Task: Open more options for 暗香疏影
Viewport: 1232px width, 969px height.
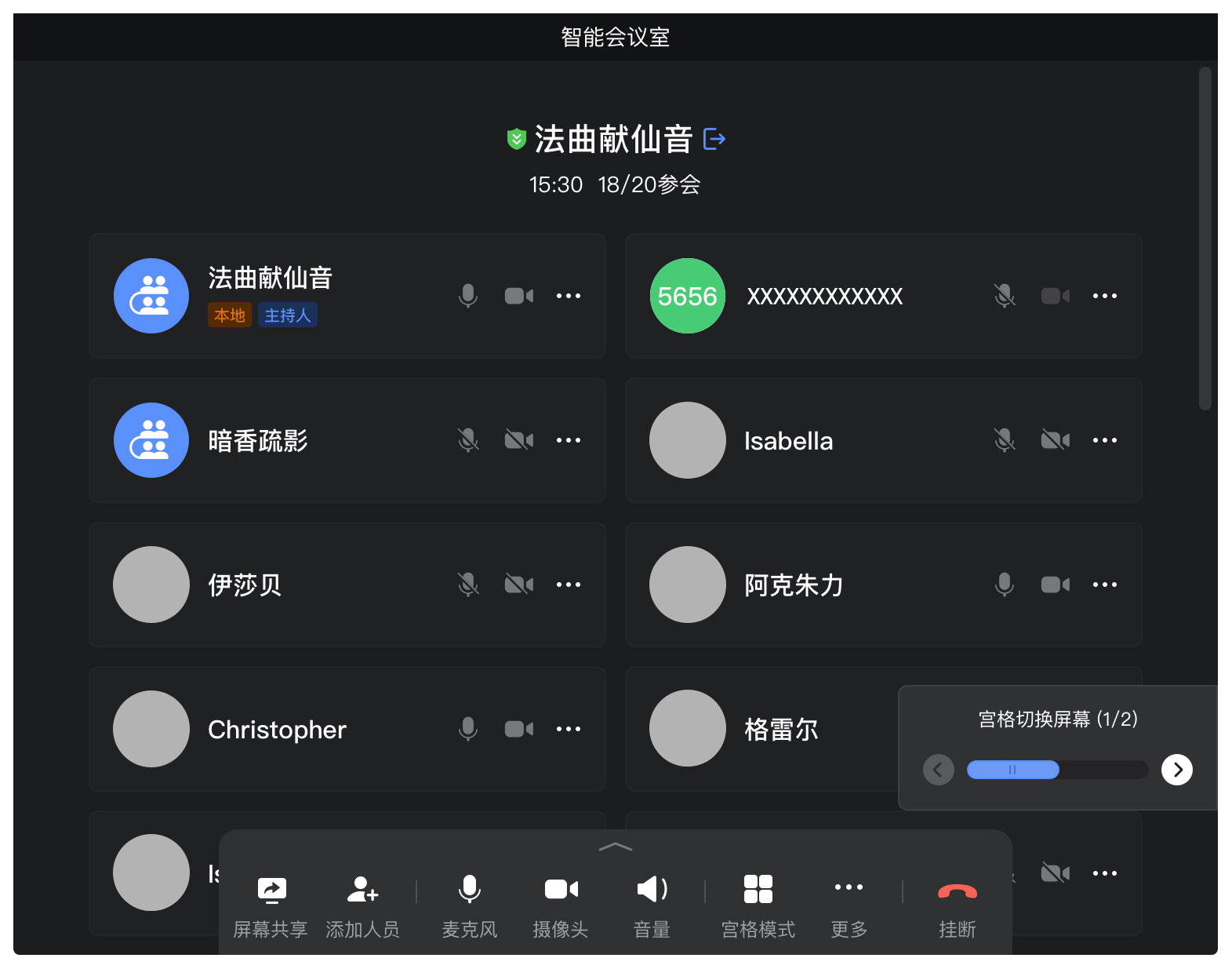Action: [569, 440]
